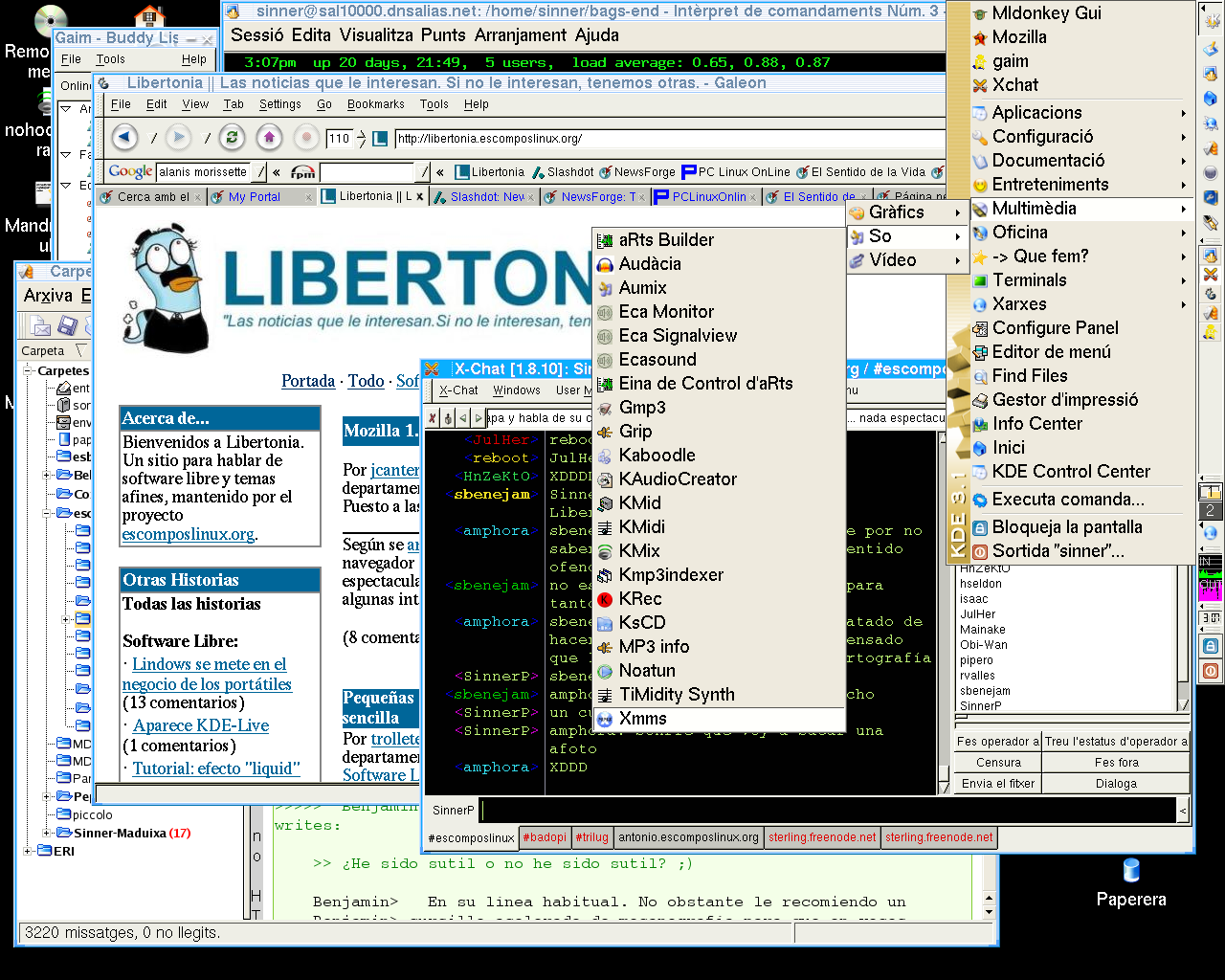
Task: Open the Sessió menu in the terminal window
Action: tap(257, 35)
